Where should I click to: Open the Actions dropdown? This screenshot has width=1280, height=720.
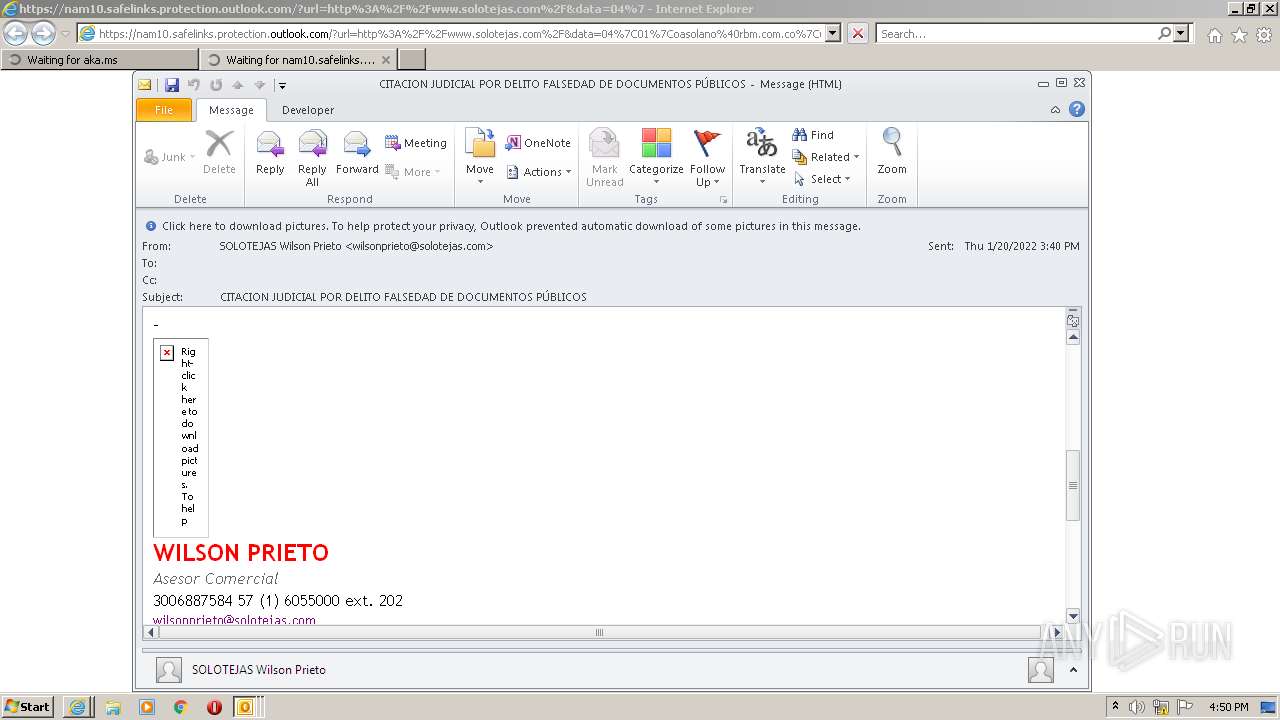pyautogui.click(x=538, y=172)
